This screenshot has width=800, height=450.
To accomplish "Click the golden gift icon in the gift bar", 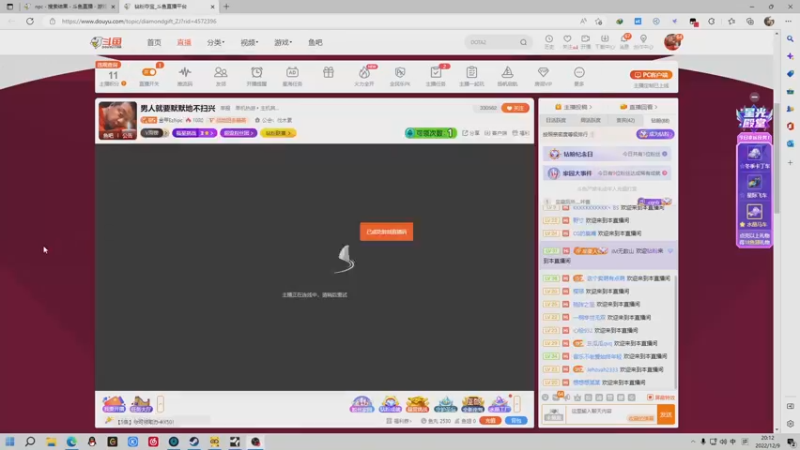I will coord(417,404).
